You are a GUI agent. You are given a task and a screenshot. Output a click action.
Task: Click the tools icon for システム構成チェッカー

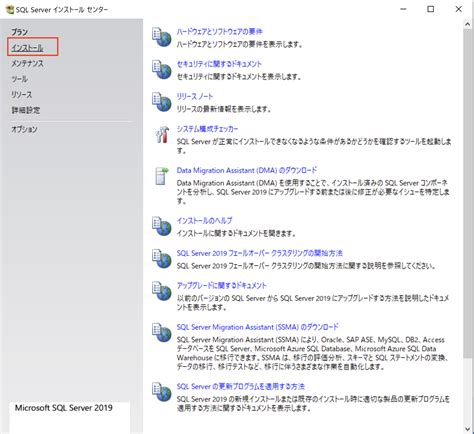162,135
